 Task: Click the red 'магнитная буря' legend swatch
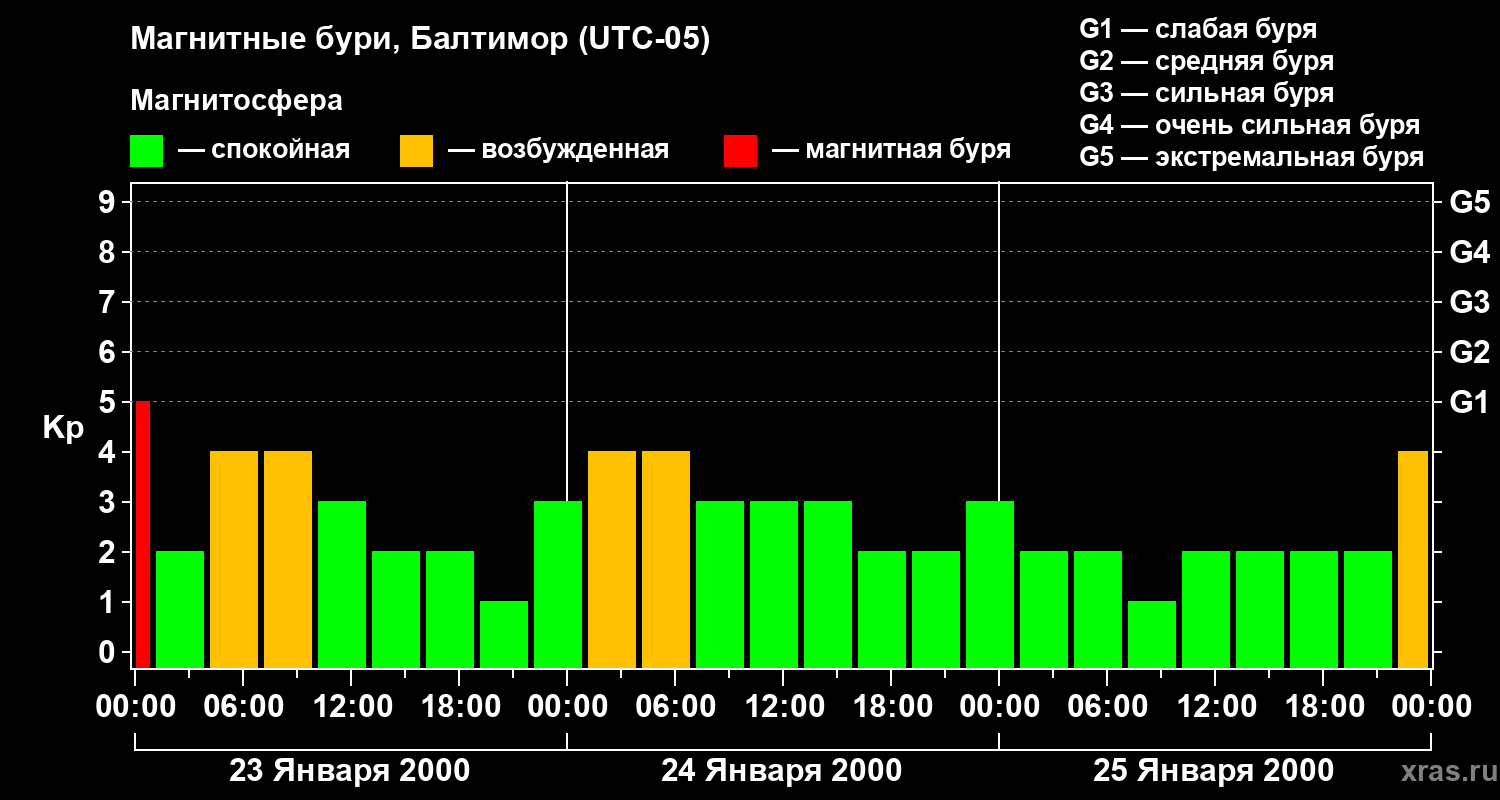coord(740,151)
